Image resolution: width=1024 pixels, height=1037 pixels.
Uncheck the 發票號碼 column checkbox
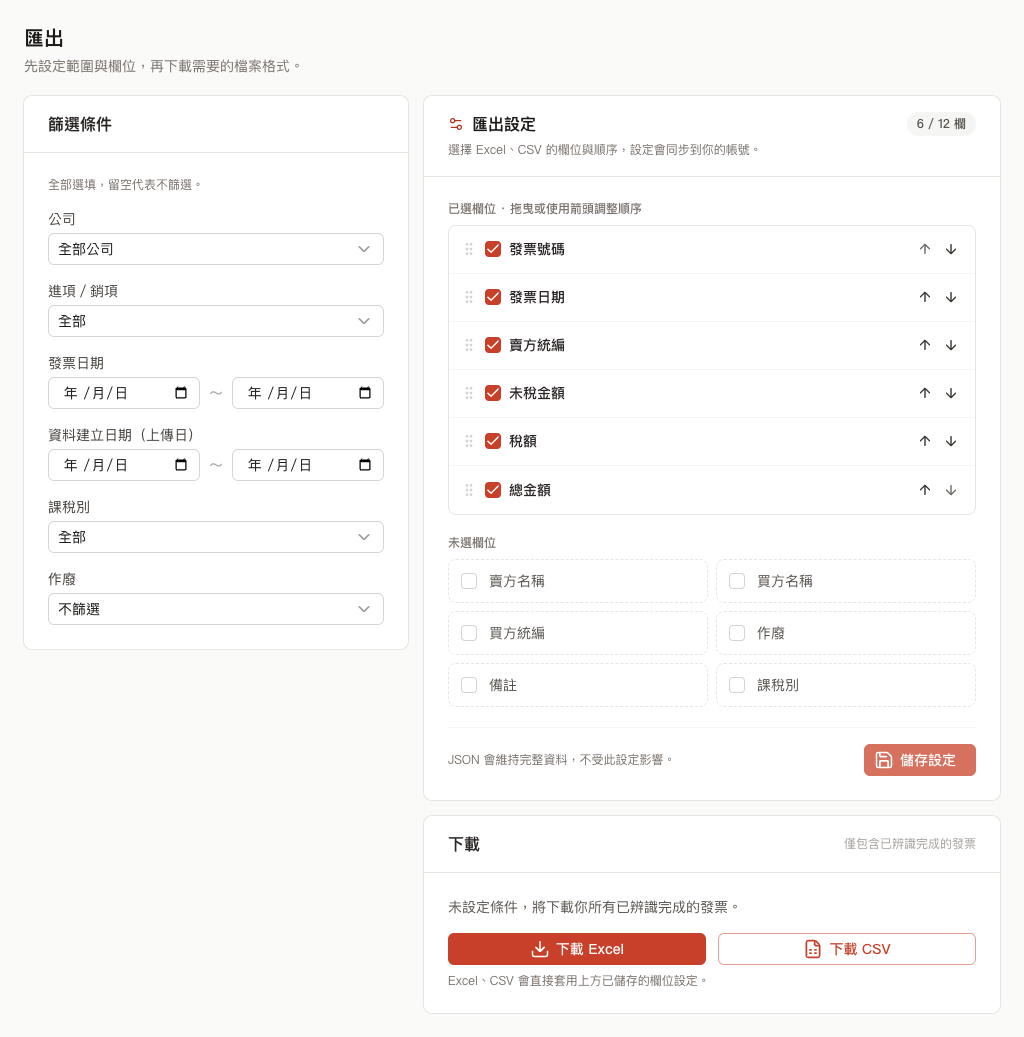pos(493,249)
